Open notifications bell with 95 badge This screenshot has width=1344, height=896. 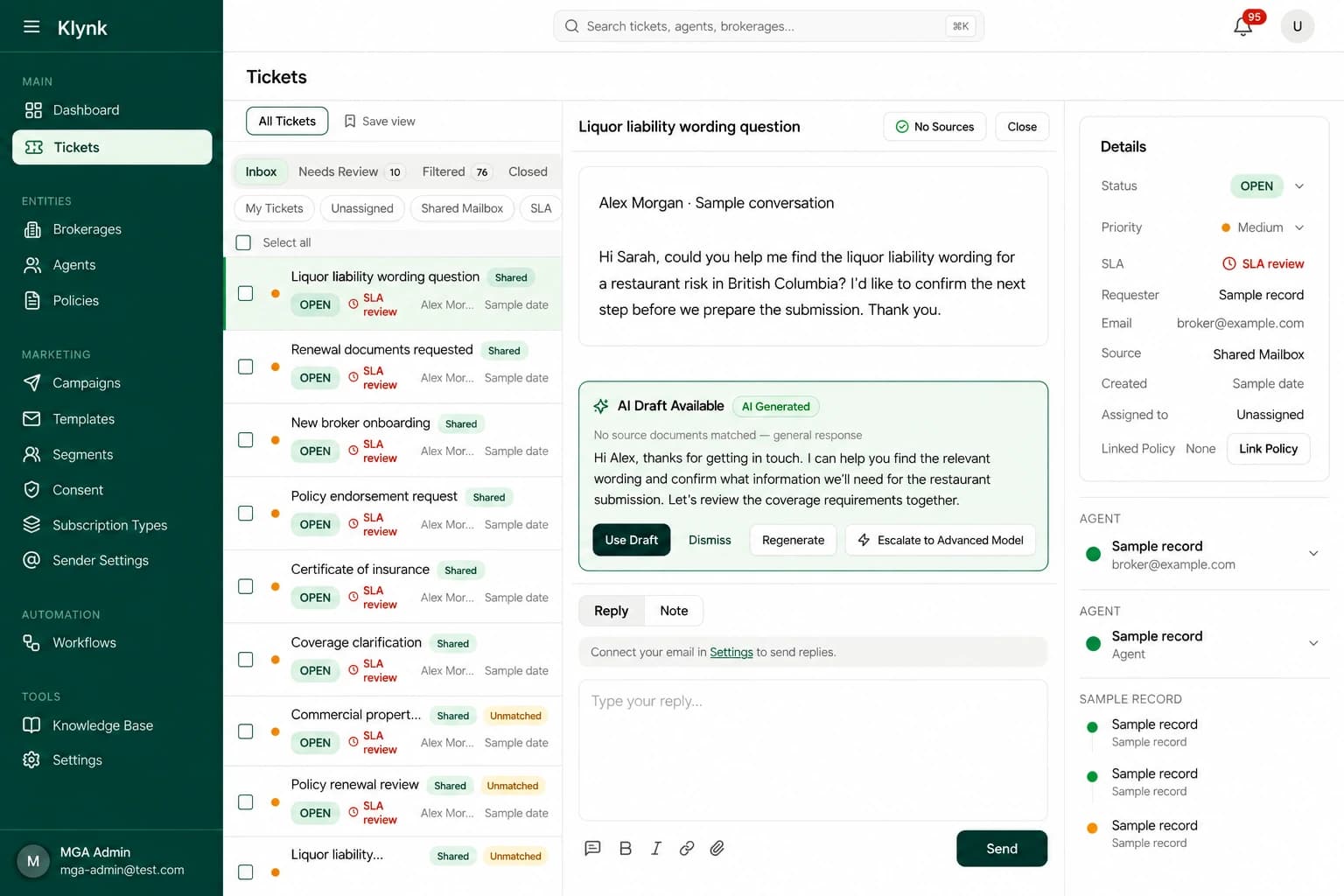(1243, 26)
